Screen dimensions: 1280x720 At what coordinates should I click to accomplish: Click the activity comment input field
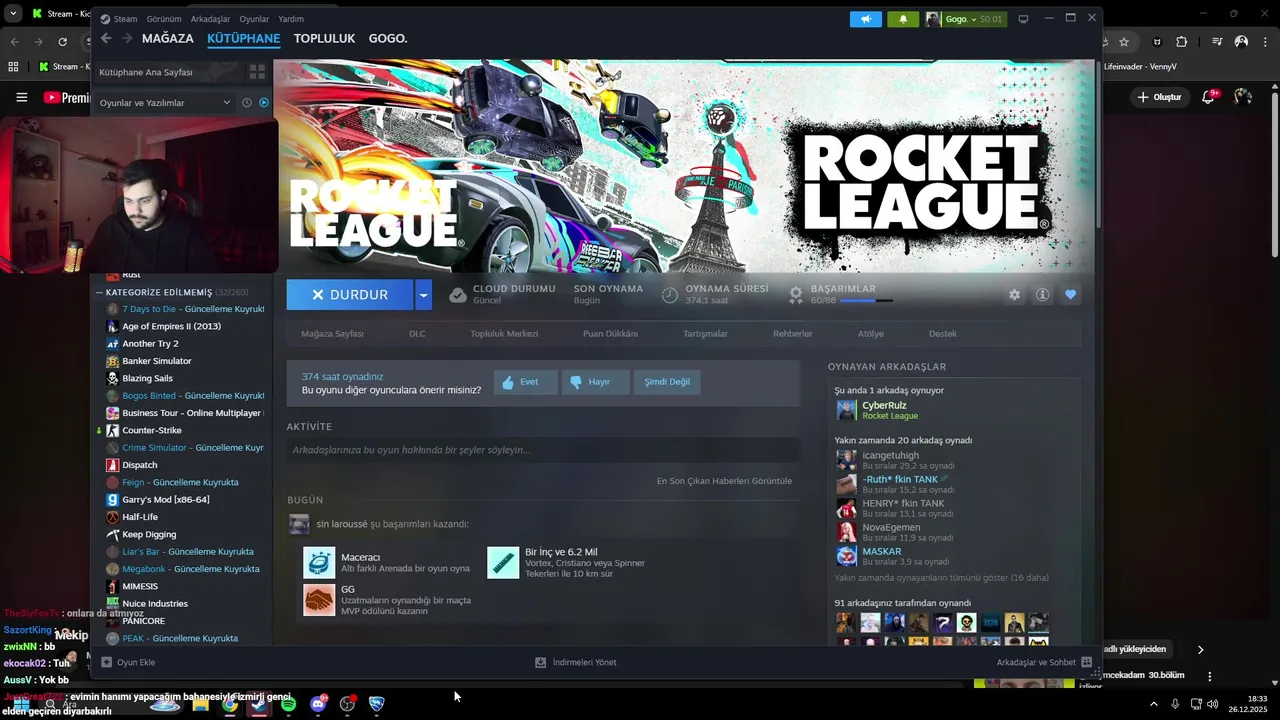point(543,450)
